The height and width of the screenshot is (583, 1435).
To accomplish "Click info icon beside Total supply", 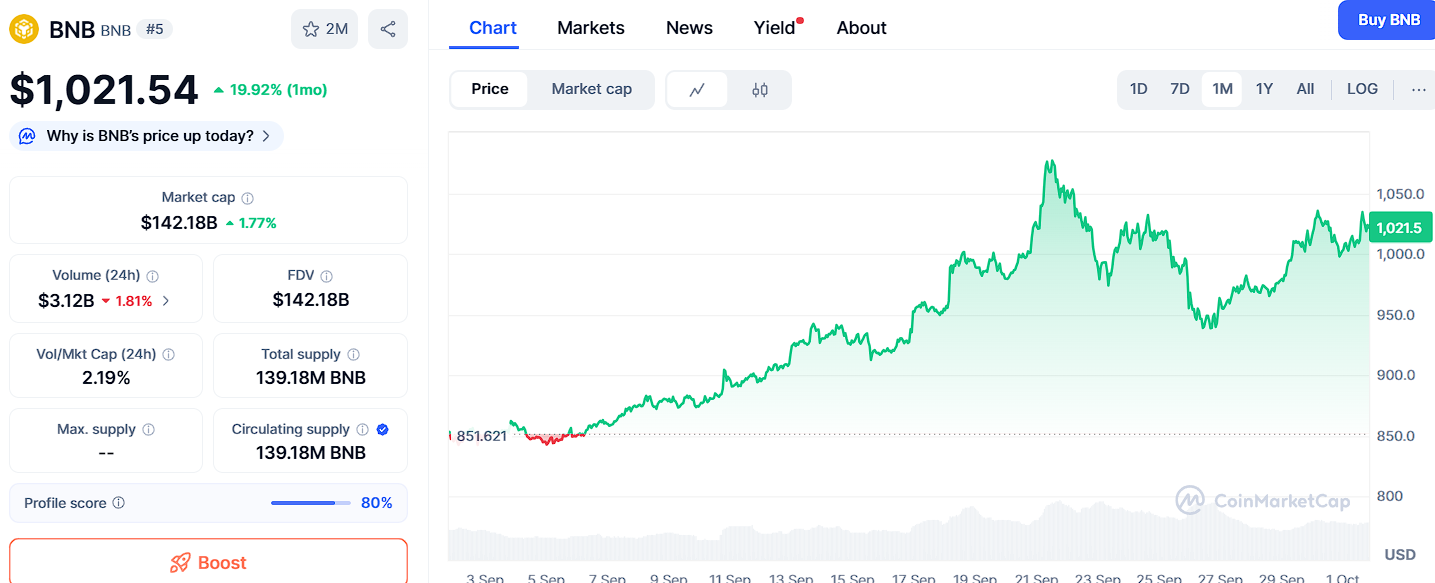I will 353,354.
